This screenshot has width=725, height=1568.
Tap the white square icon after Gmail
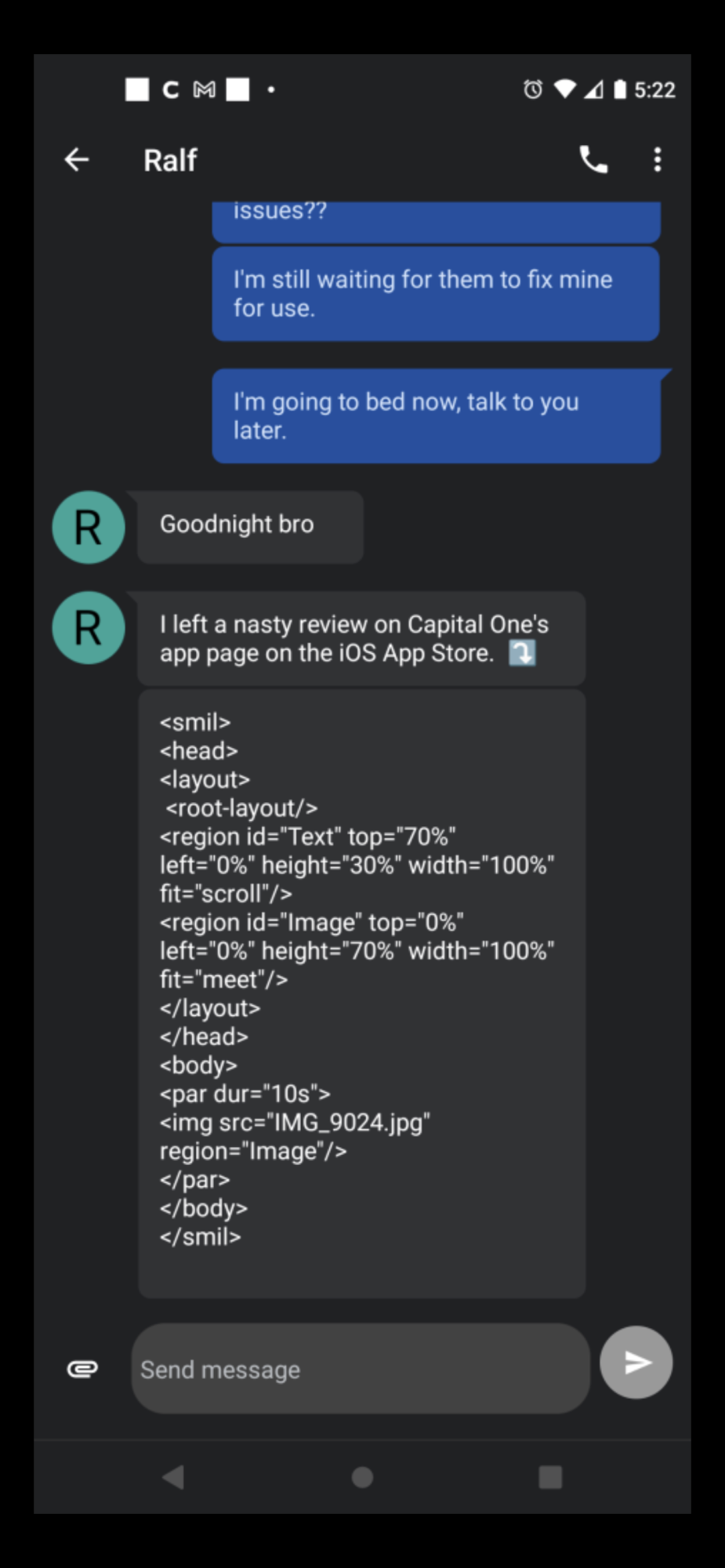tap(237, 89)
